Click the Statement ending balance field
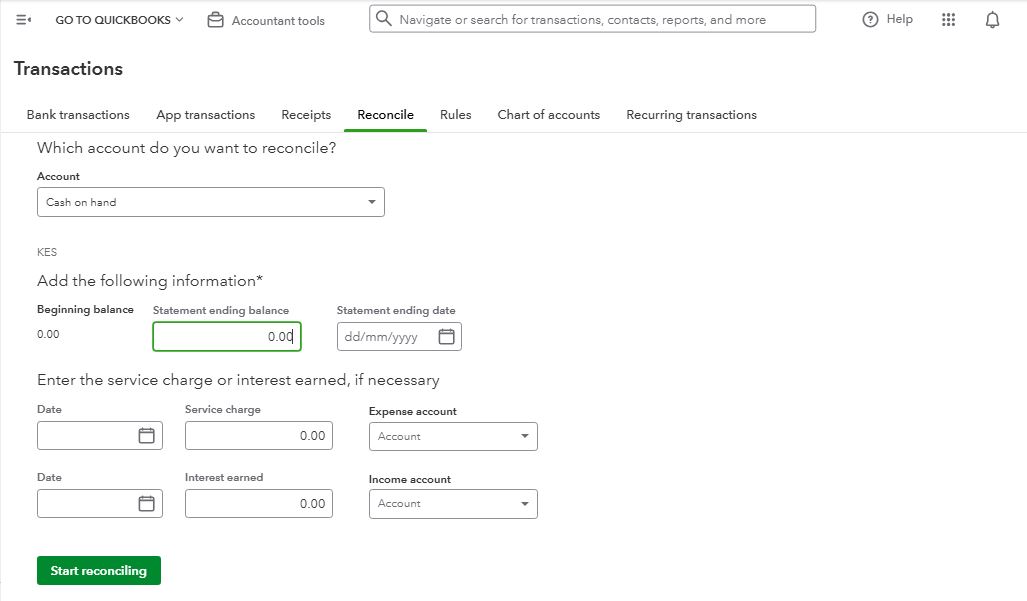The width and height of the screenshot is (1027, 601). (226, 337)
